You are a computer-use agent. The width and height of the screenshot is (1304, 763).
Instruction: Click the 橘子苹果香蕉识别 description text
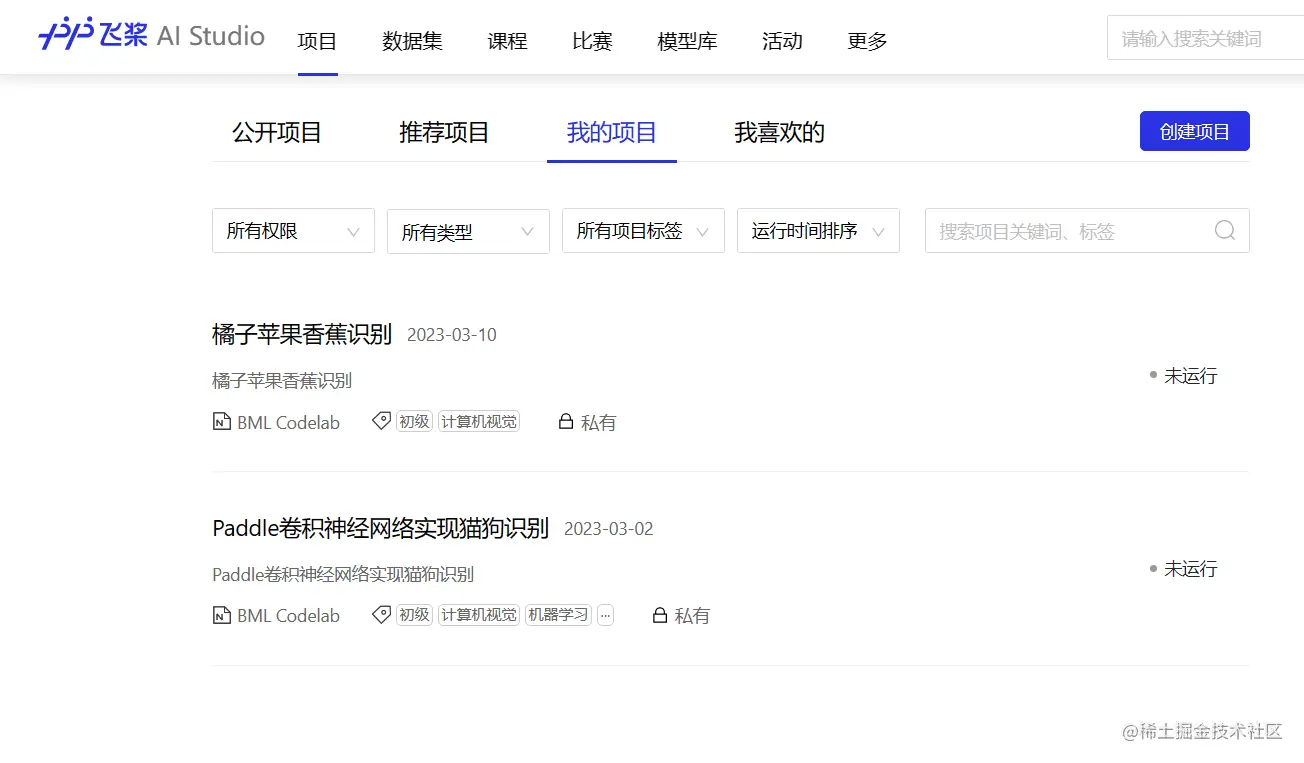point(282,381)
